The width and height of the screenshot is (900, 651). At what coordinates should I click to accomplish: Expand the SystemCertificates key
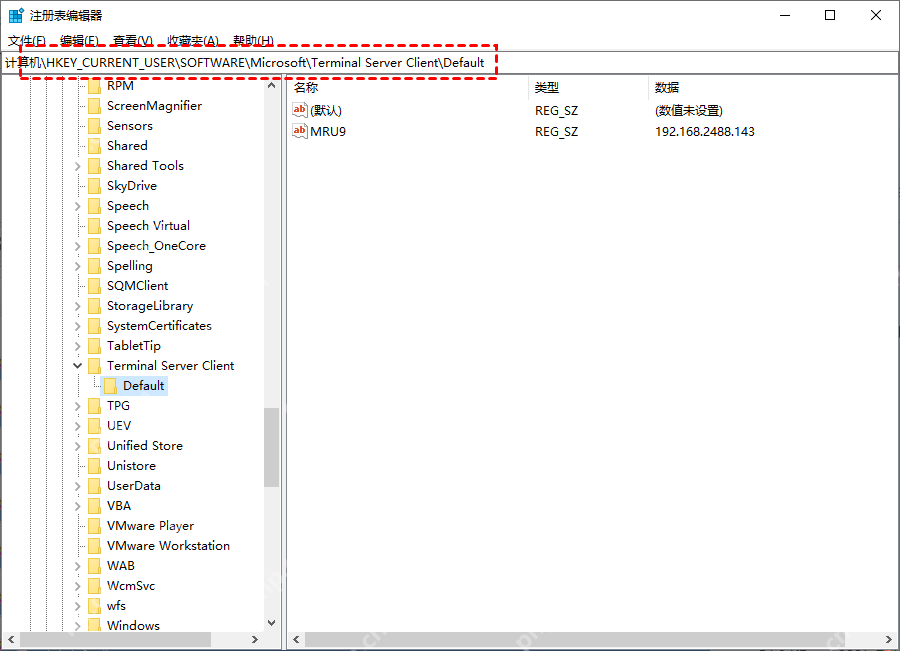coord(77,326)
